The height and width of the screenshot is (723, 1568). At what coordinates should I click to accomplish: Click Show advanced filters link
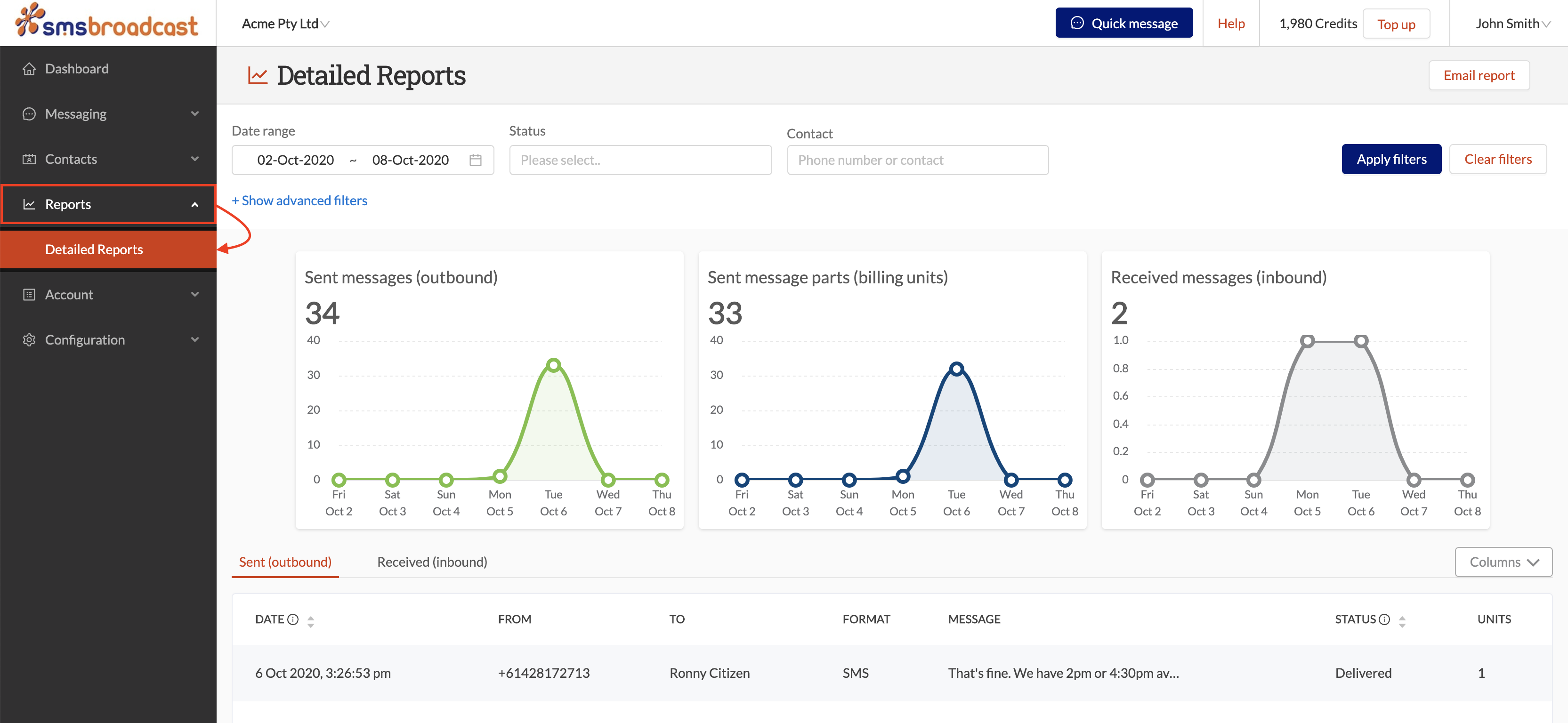point(299,200)
